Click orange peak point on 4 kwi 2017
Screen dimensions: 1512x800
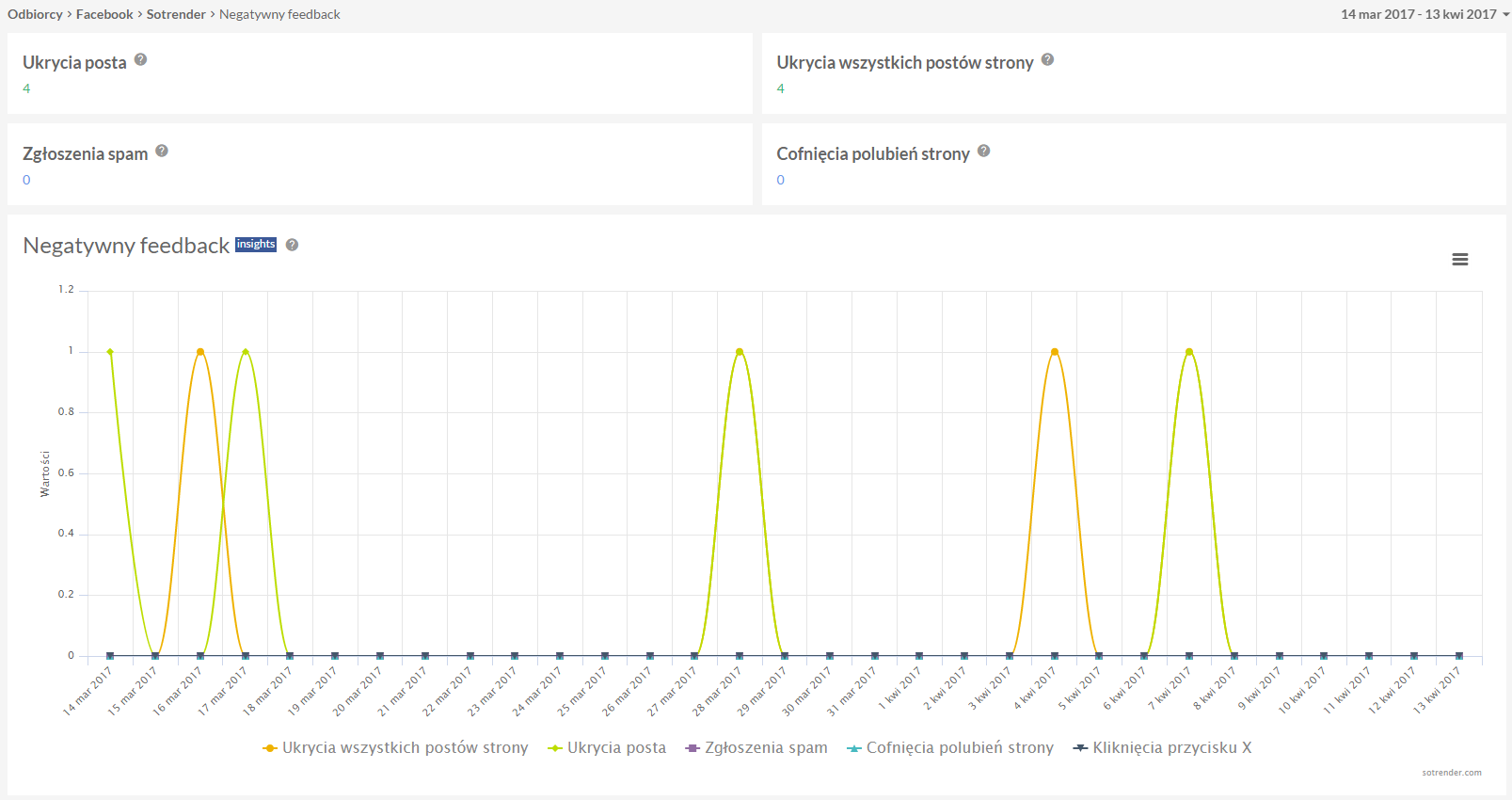(x=1055, y=352)
